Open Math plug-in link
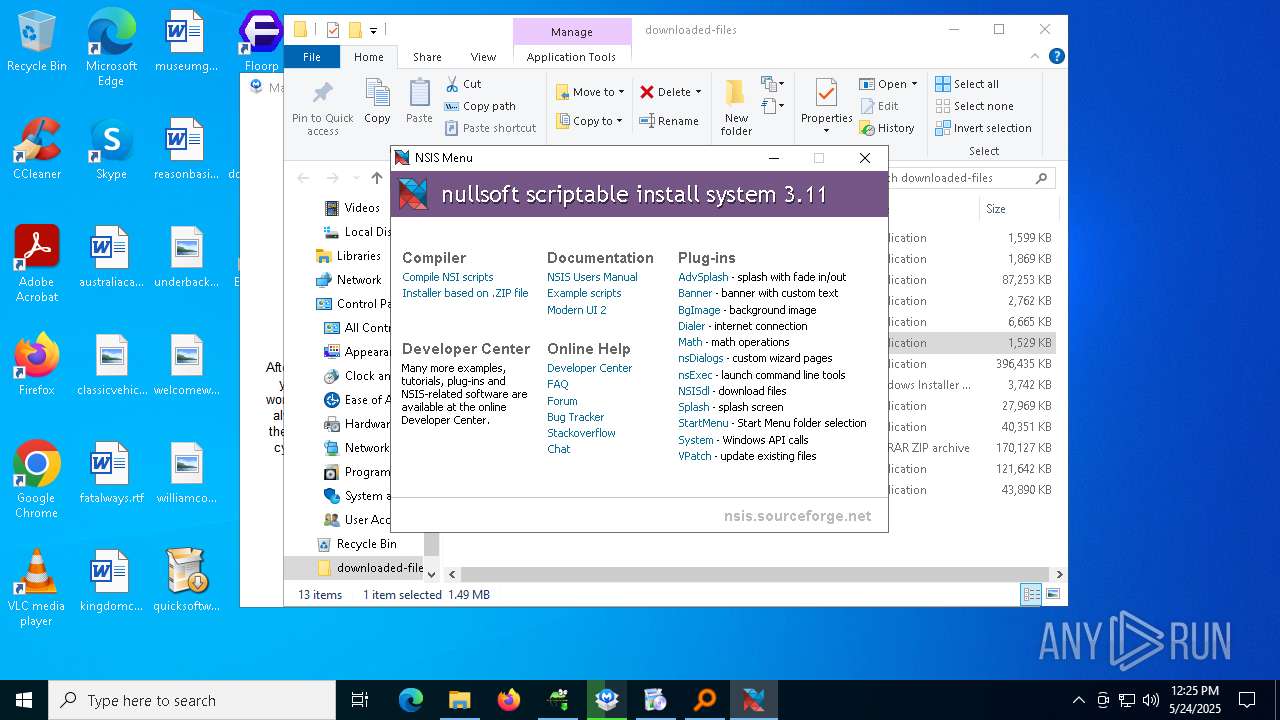The image size is (1280, 720). click(x=690, y=342)
